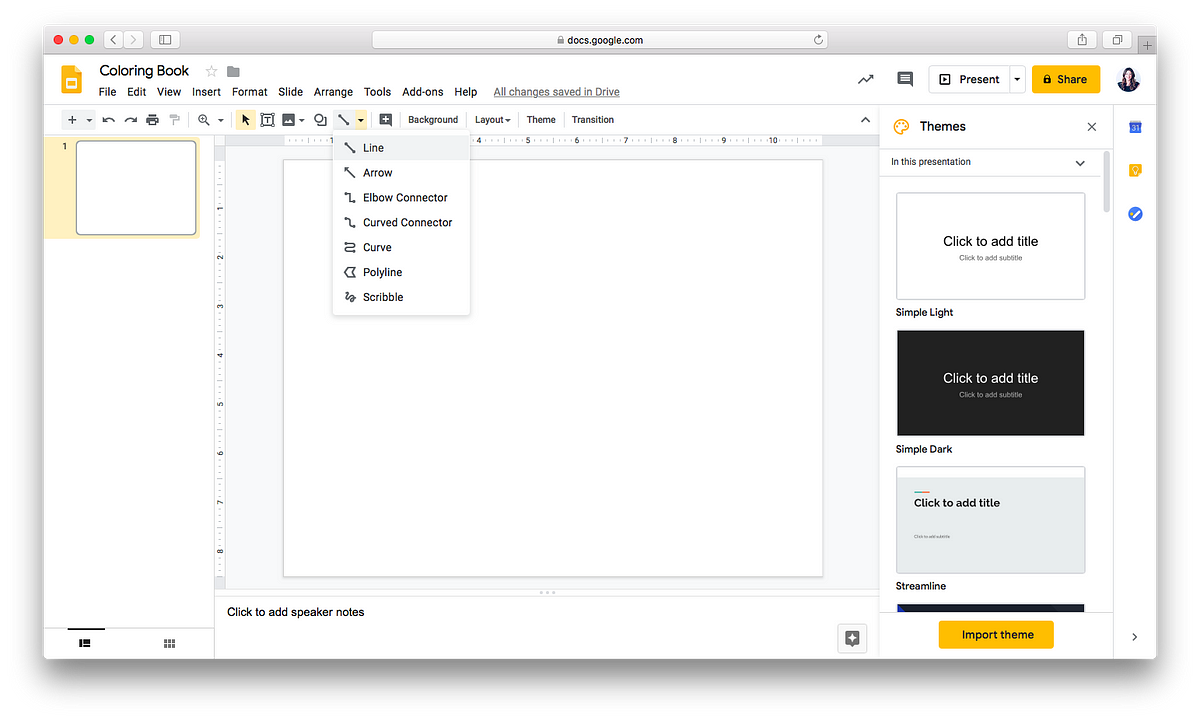This screenshot has height=721, width=1200.
Task: Choose Elbow Connector from the menu
Action: [x=401, y=198]
